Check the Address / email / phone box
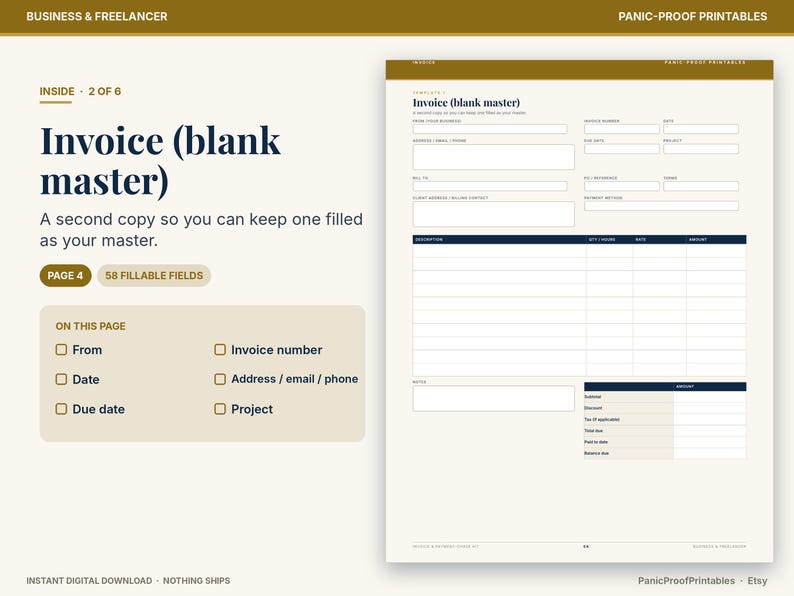 220,379
